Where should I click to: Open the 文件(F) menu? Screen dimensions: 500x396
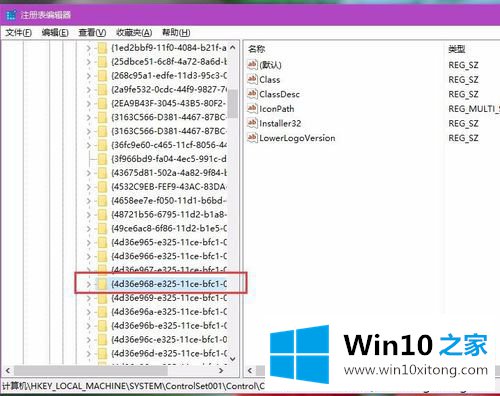click(x=19, y=33)
